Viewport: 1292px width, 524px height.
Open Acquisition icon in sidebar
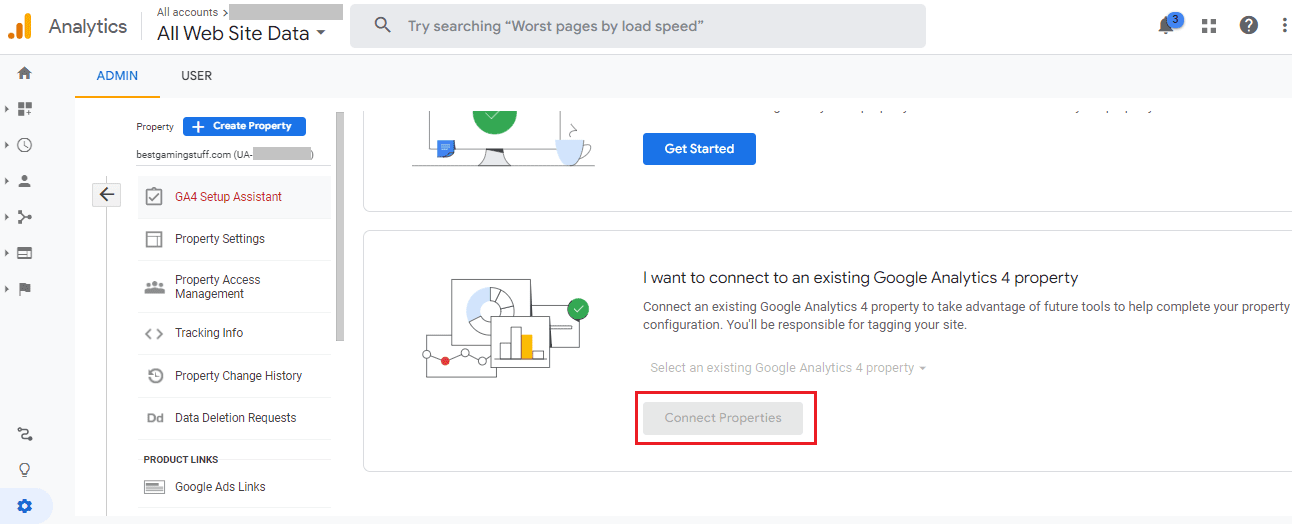[x=25, y=217]
